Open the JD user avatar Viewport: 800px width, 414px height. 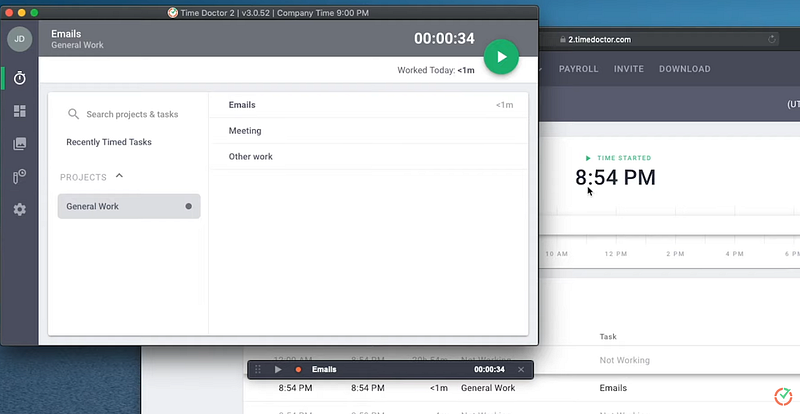(x=19, y=39)
